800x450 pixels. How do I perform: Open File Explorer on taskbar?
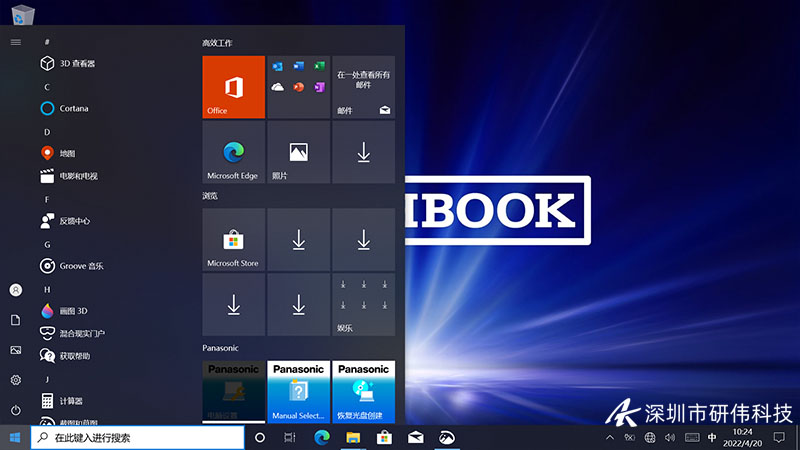tap(353, 438)
